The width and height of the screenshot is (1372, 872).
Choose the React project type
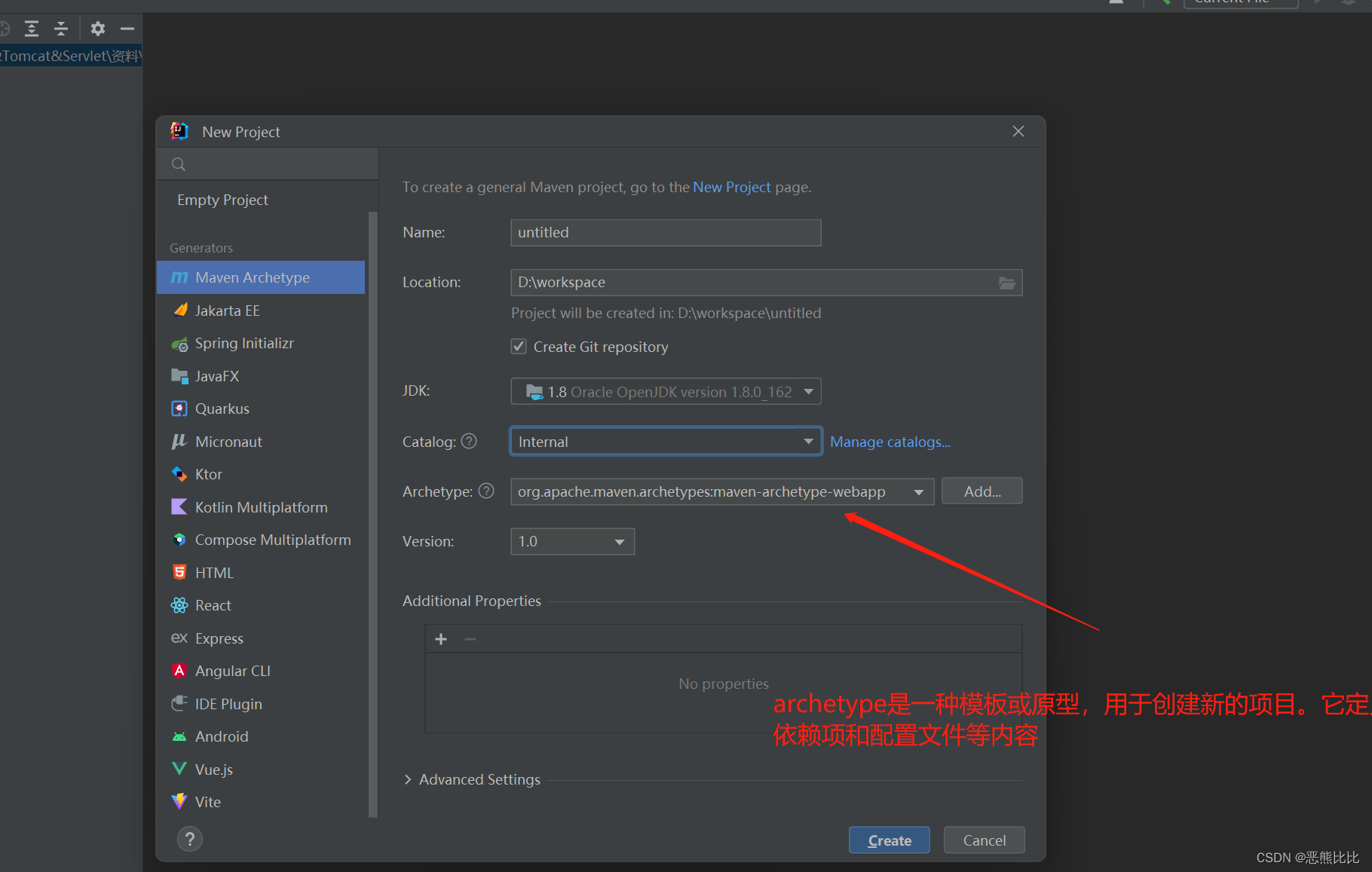click(261, 605)
